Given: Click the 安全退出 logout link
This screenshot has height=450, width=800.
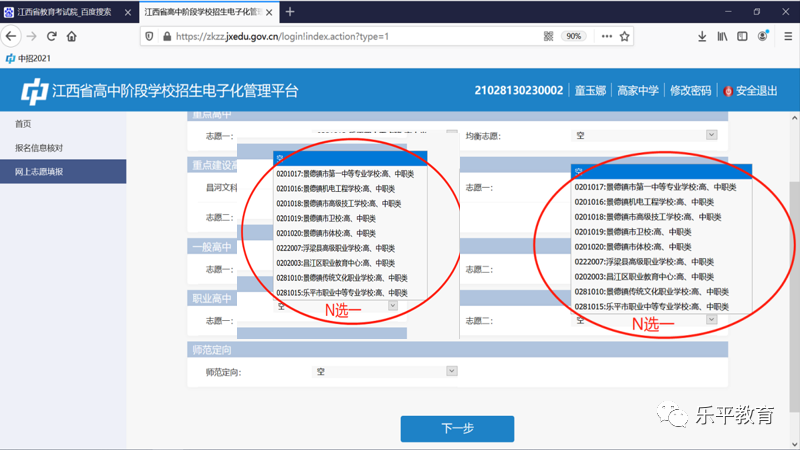Looking at the screenshot, I should [750, 91].
